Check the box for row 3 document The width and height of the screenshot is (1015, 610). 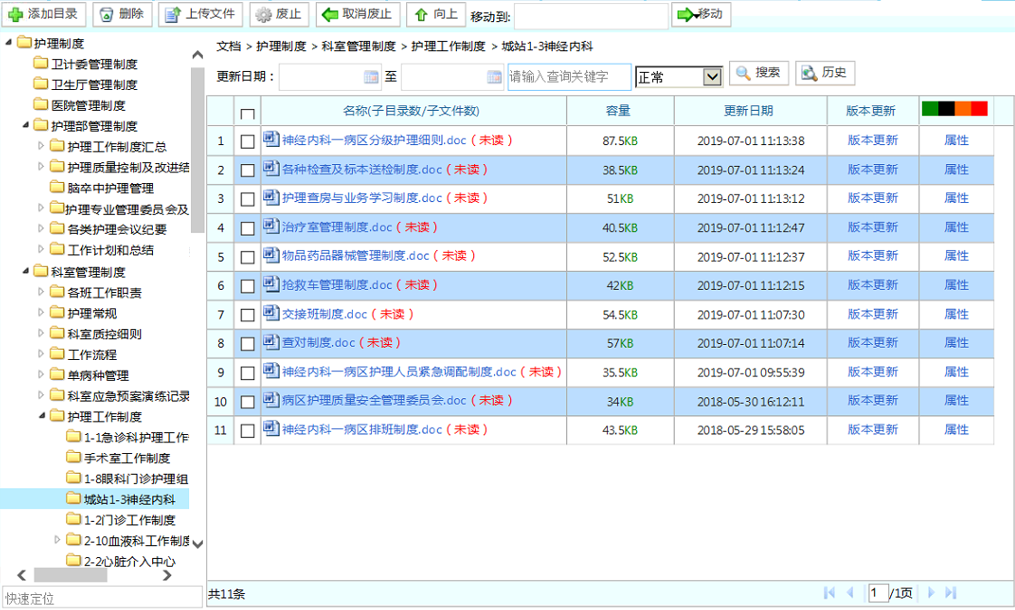pos(248,199)
